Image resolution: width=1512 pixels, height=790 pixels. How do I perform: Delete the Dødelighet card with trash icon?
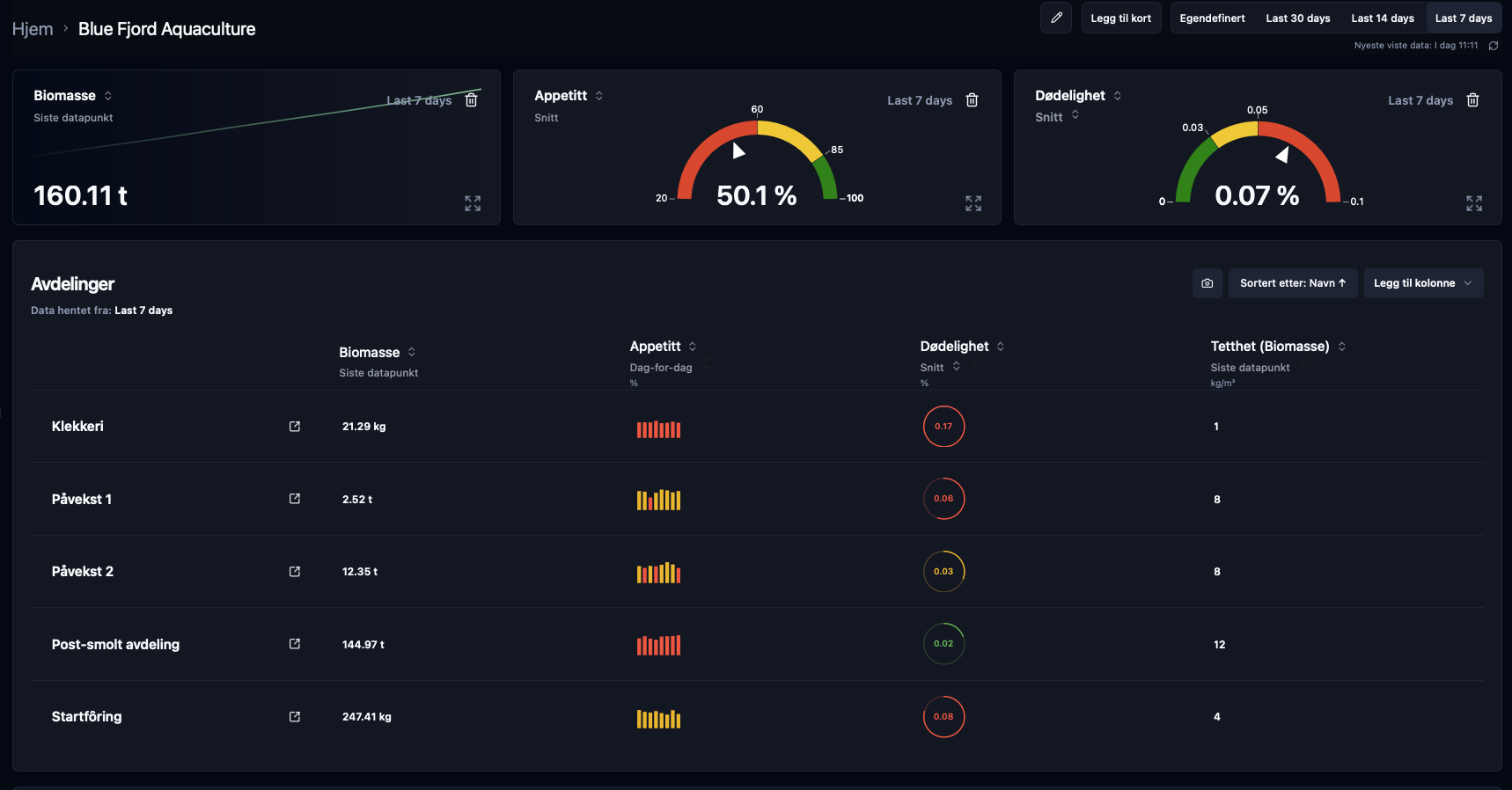click(1473, 100)
